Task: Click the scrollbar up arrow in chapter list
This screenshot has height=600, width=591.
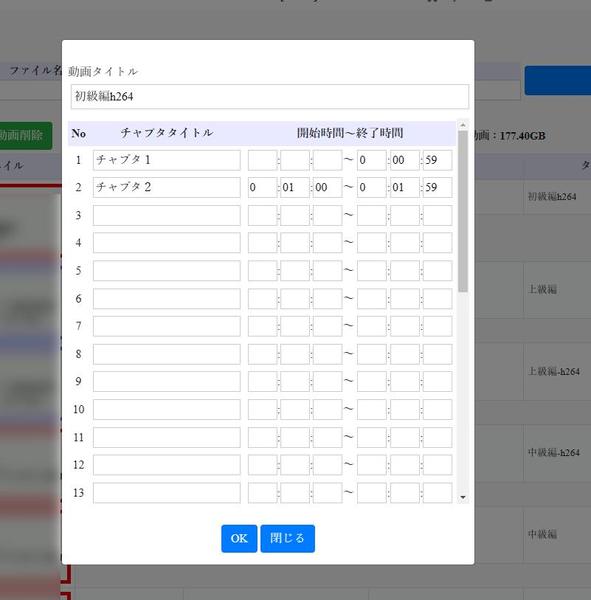Action: tap(463, 125)
